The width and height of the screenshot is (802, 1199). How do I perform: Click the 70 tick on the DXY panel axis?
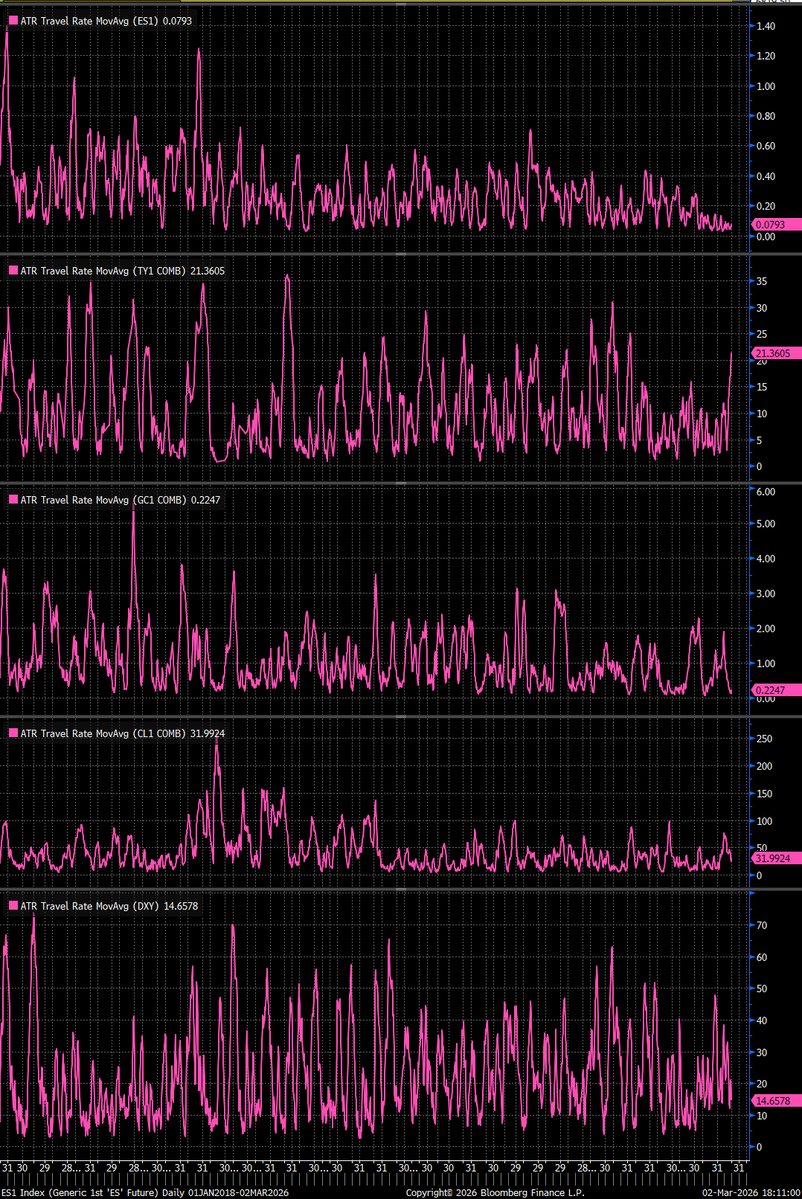(761, 925)
